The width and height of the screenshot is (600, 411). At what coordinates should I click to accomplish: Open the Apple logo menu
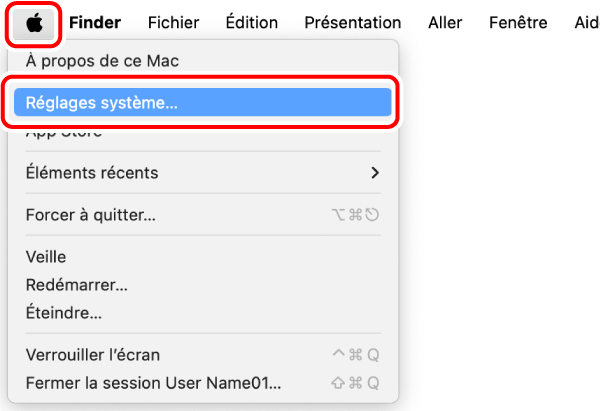click(x=34, y=24)
